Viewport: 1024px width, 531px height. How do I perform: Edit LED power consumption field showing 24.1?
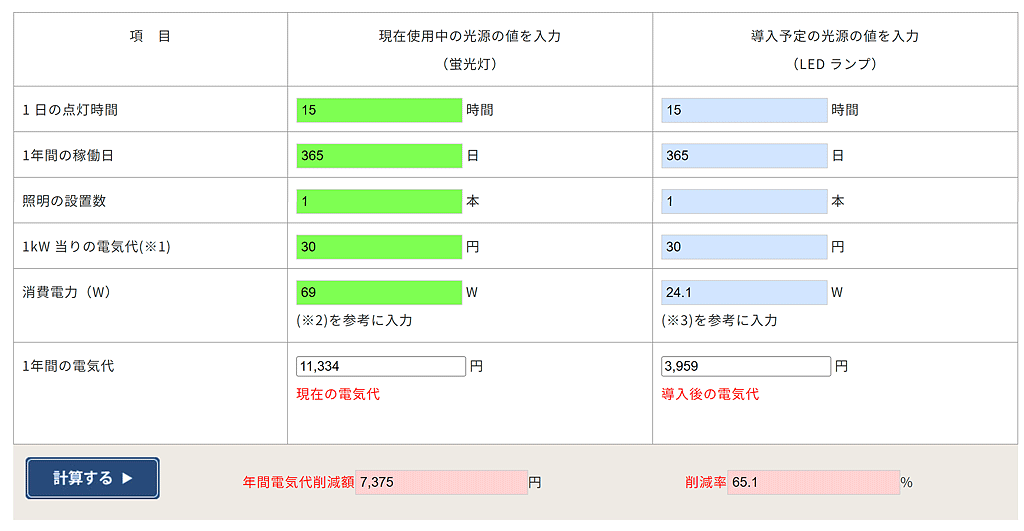(744, 293)
